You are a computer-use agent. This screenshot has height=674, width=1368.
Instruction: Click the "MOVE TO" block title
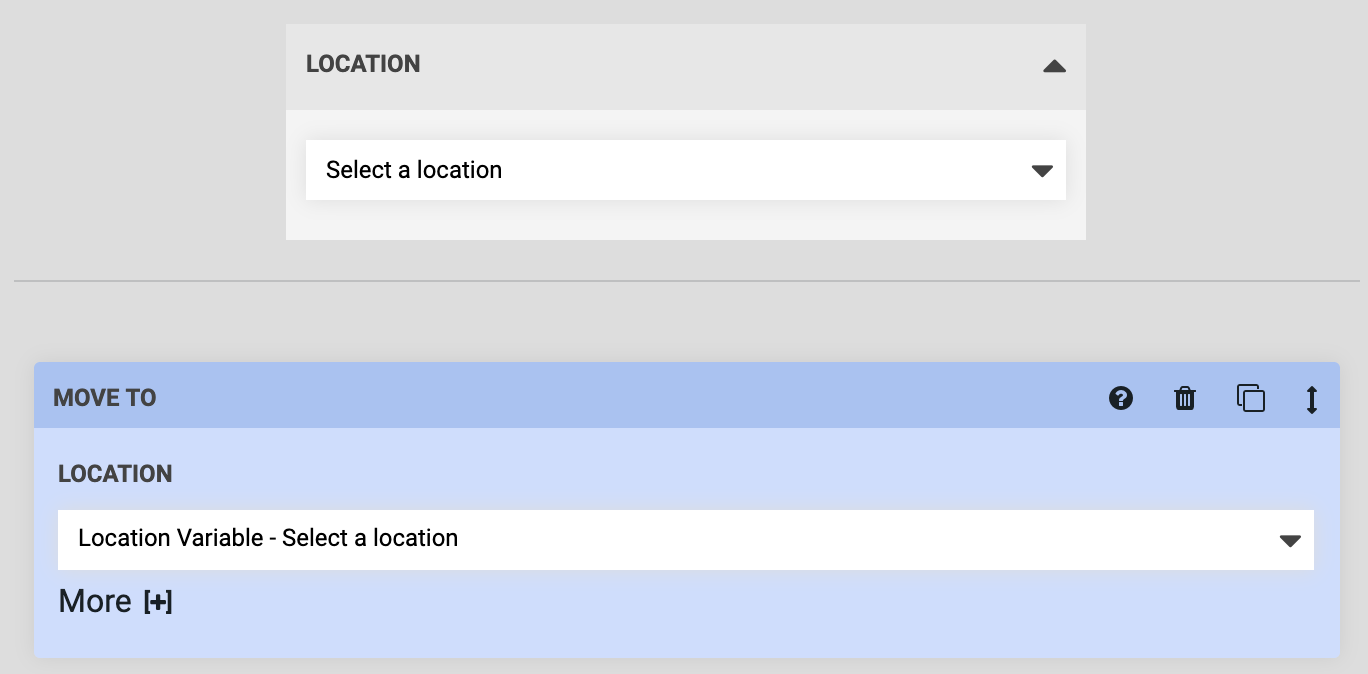pyautogui.click(x=105, y=398)
